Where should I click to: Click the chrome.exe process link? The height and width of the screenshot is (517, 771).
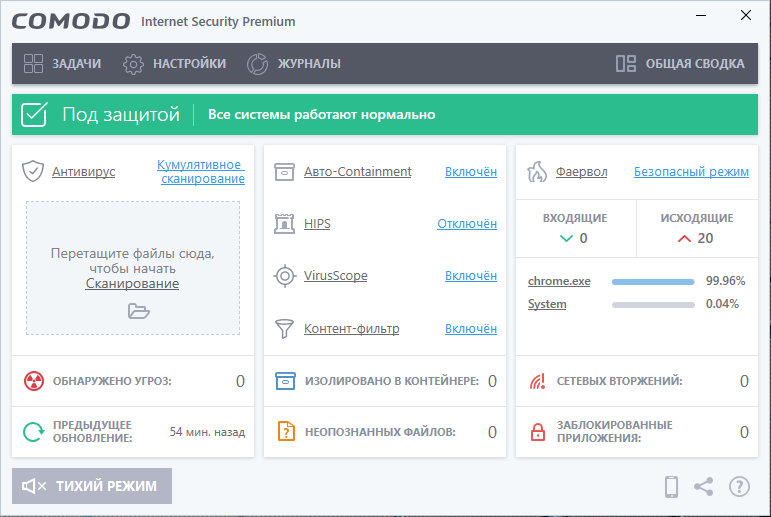coord(559,281)
